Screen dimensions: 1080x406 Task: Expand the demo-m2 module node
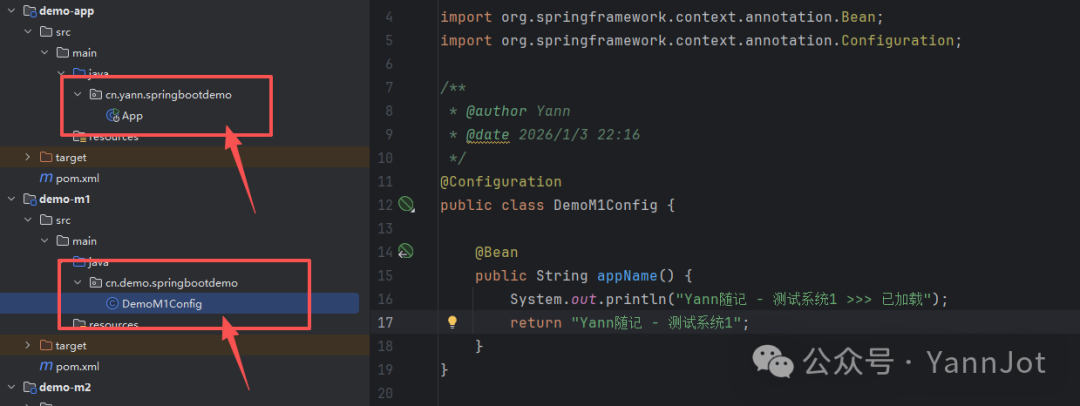pyautogui.click(x=11, y=387)
